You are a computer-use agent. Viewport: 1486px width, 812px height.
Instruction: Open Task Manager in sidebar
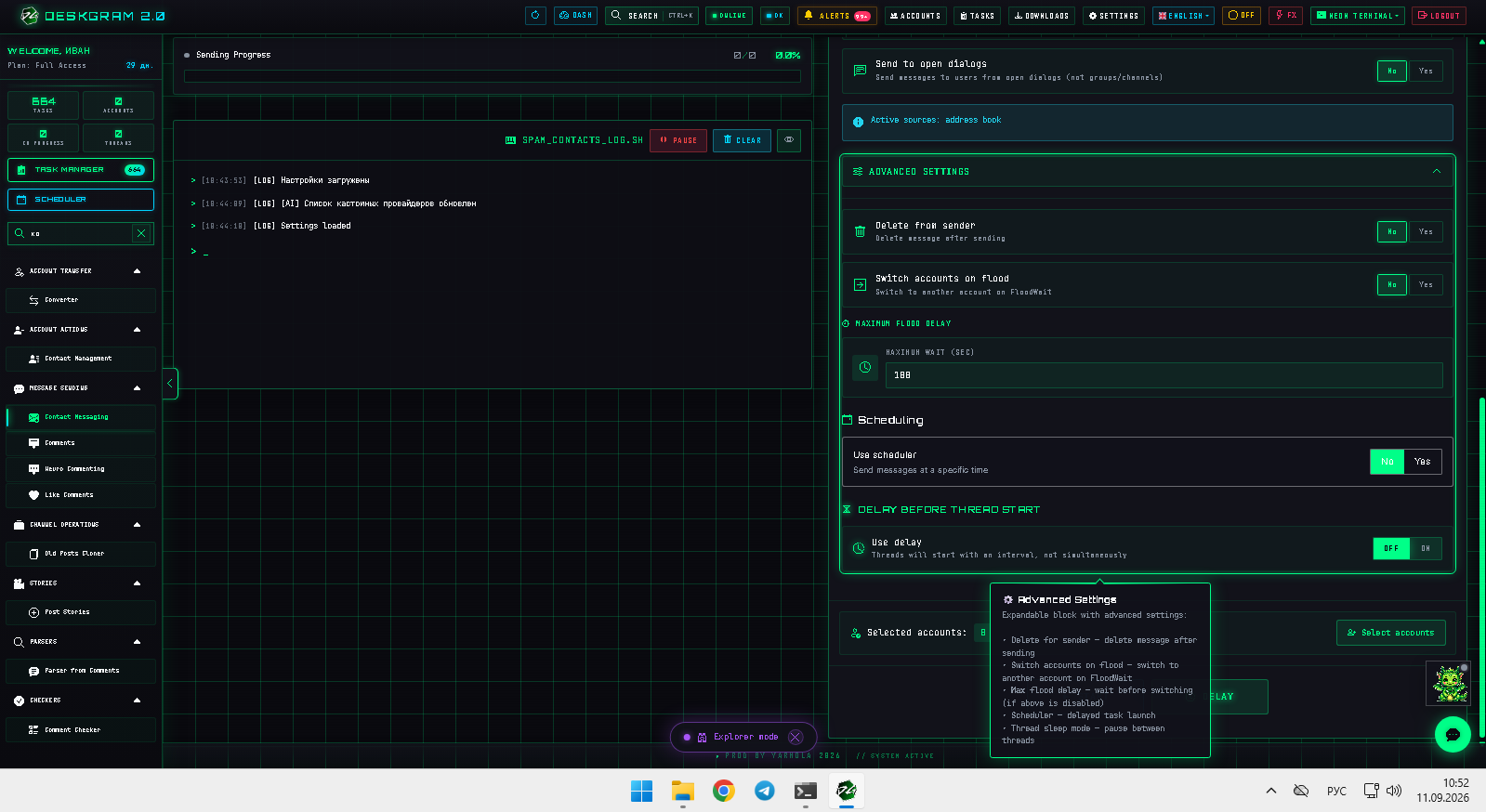81,170
